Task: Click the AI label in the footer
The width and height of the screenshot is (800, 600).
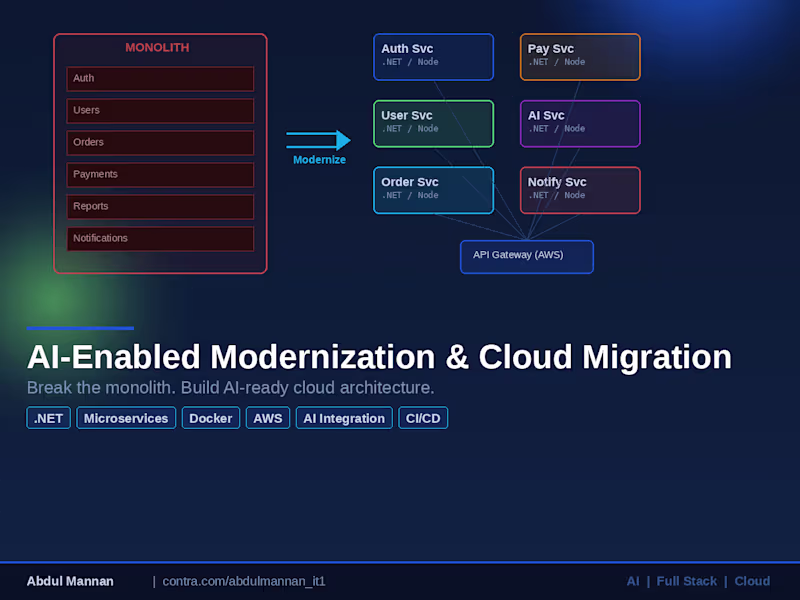Action: 633,581
